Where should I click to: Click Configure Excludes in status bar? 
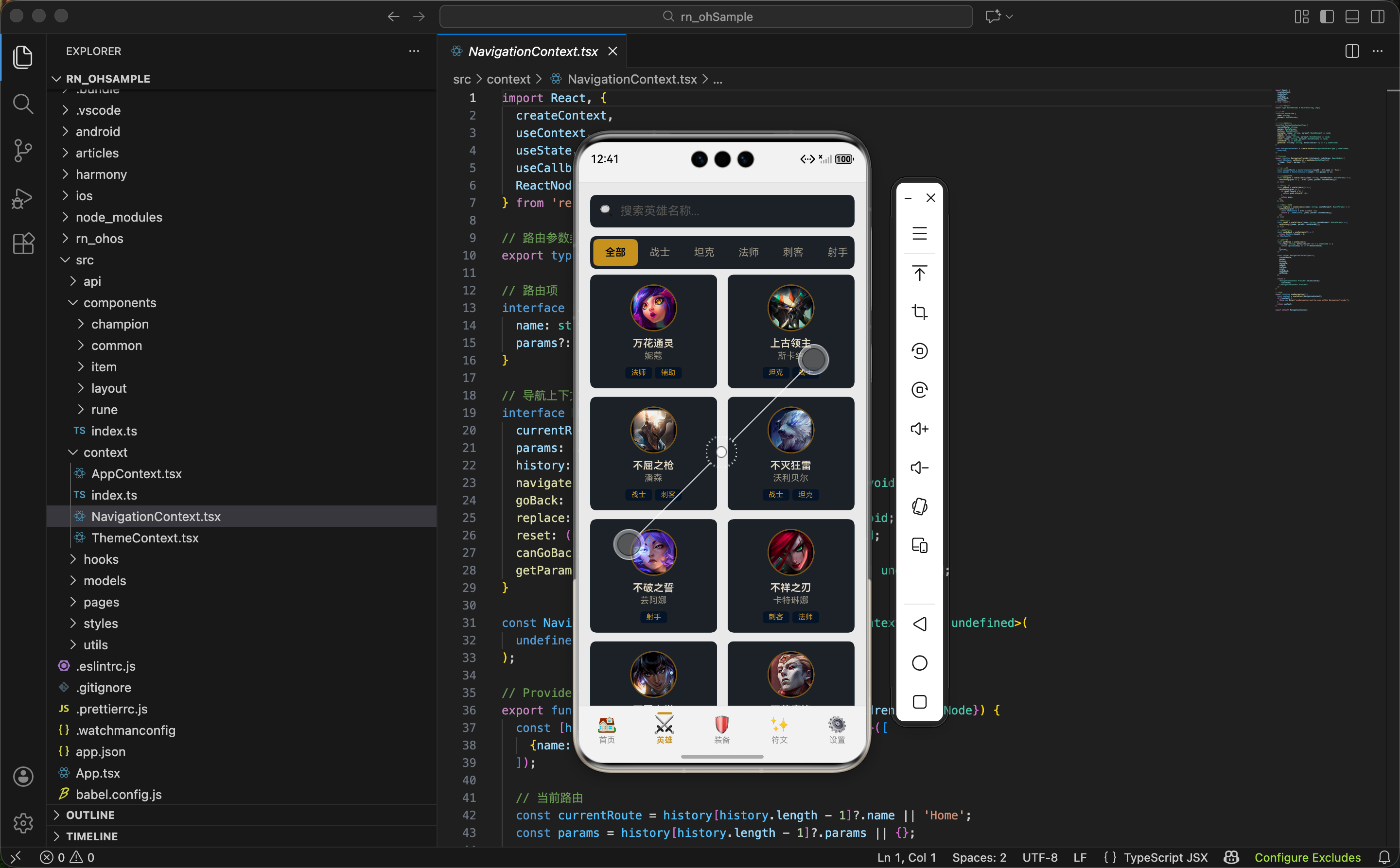point(1307,857)
